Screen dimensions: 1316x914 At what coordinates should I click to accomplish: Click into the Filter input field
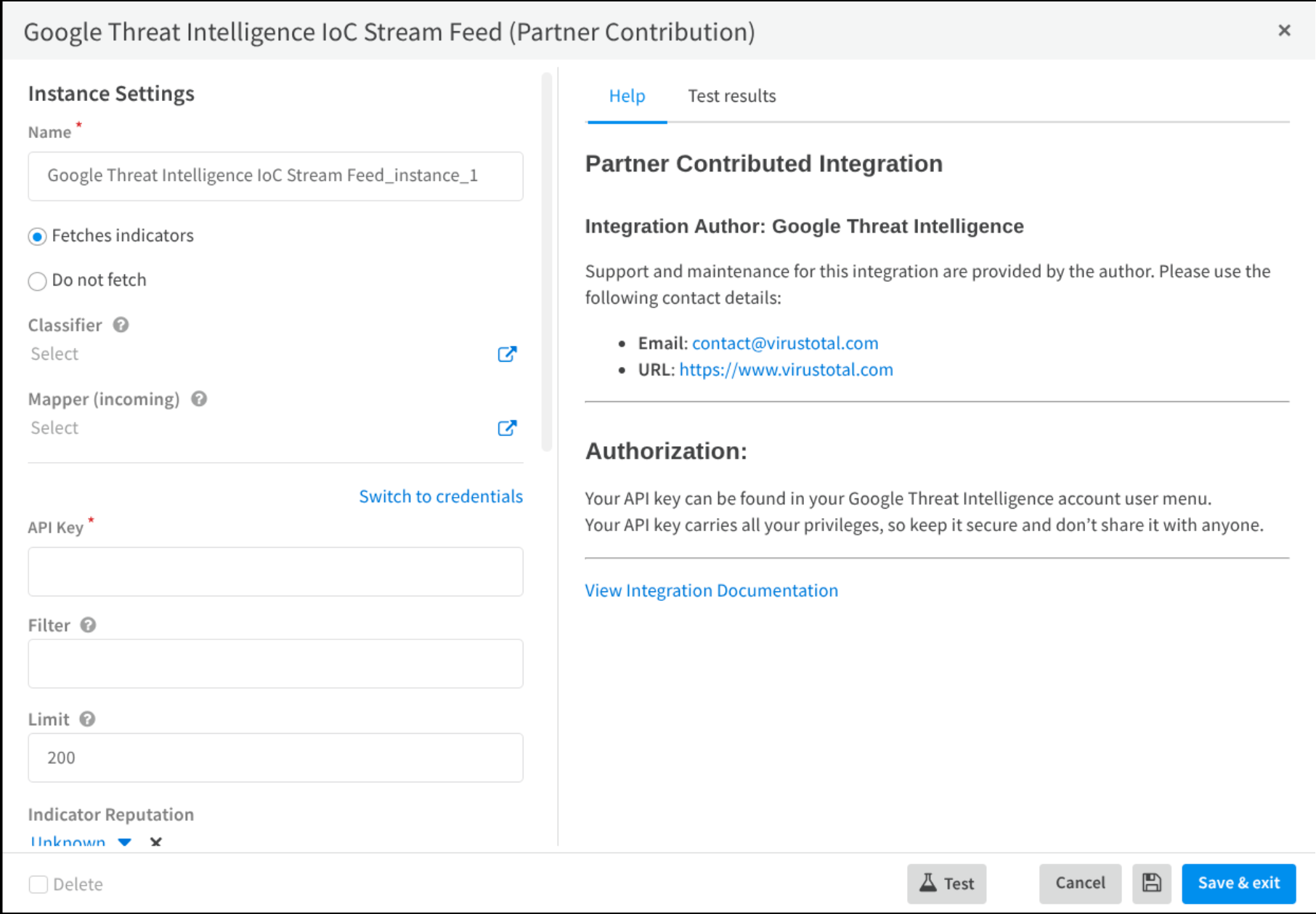point(275,663)
